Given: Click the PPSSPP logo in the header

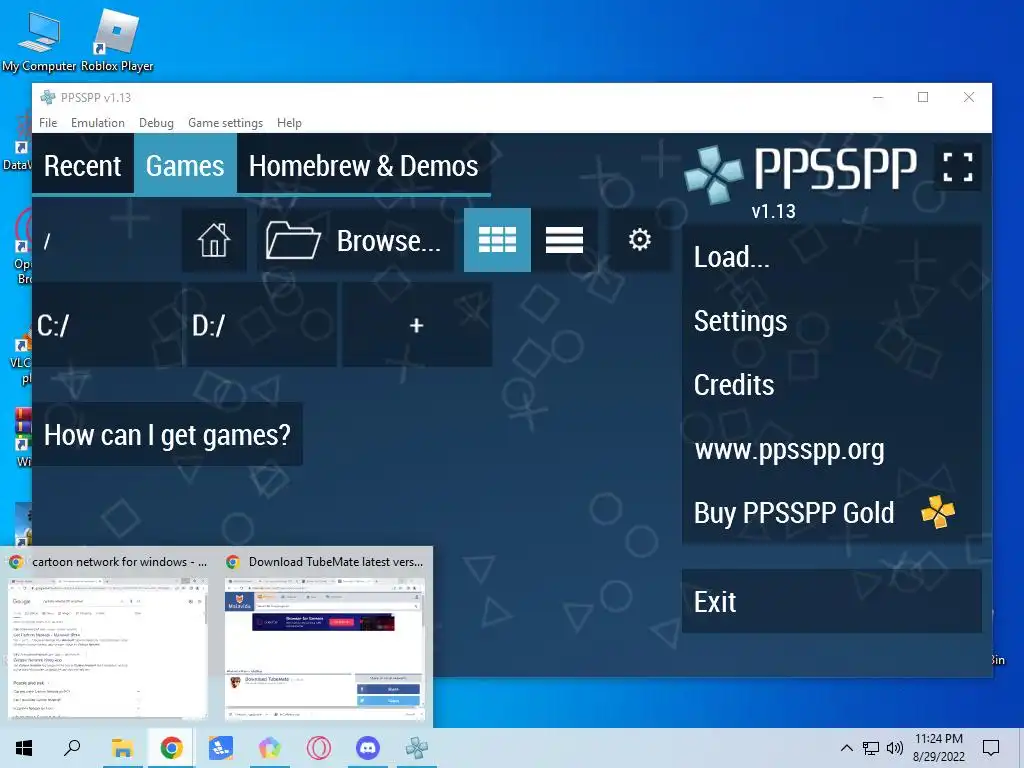Looking at the screenshot, I should (801, 172).
